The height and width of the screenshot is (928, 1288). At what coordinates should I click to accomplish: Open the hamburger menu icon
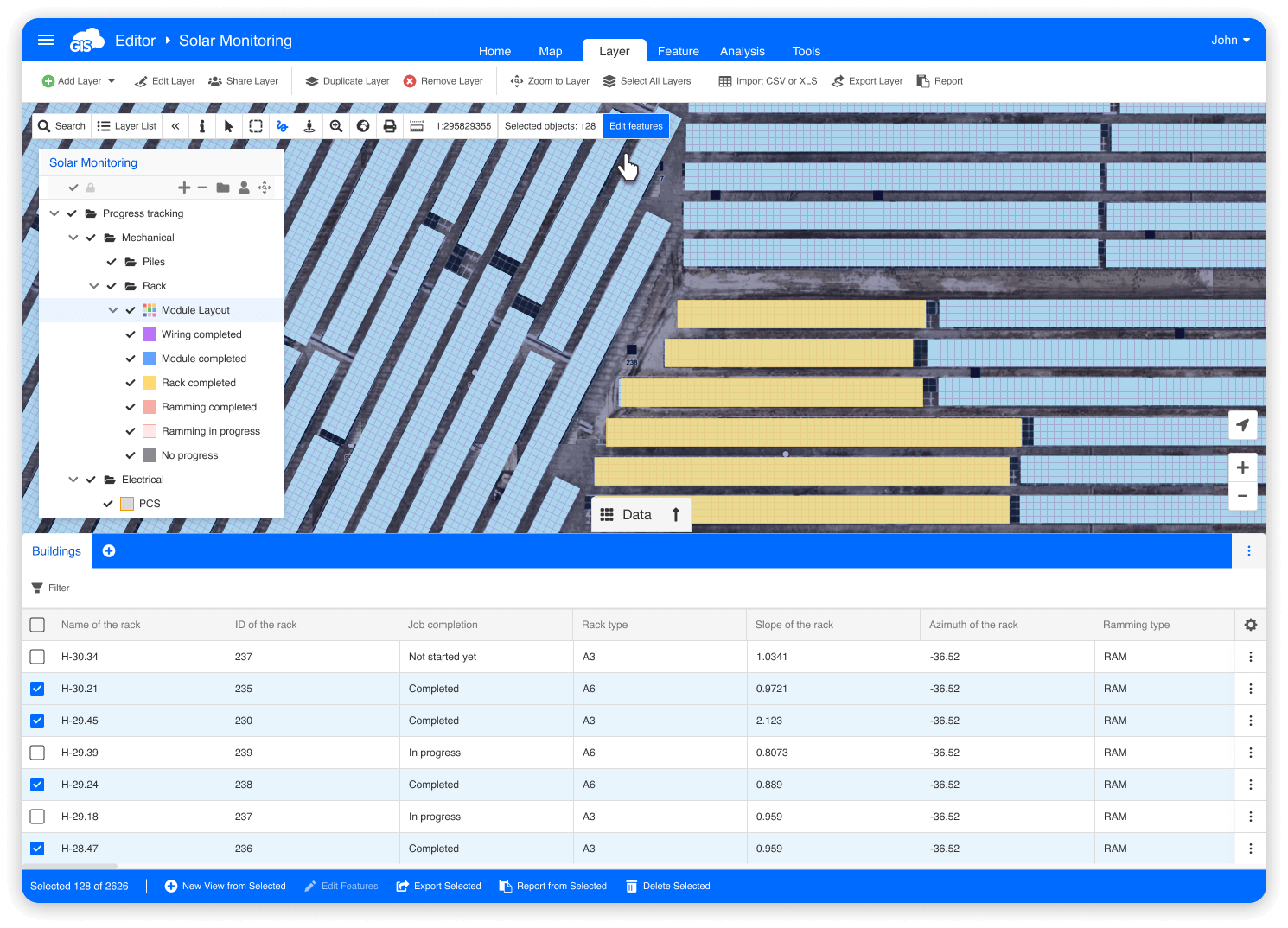[x=46, y=40]
